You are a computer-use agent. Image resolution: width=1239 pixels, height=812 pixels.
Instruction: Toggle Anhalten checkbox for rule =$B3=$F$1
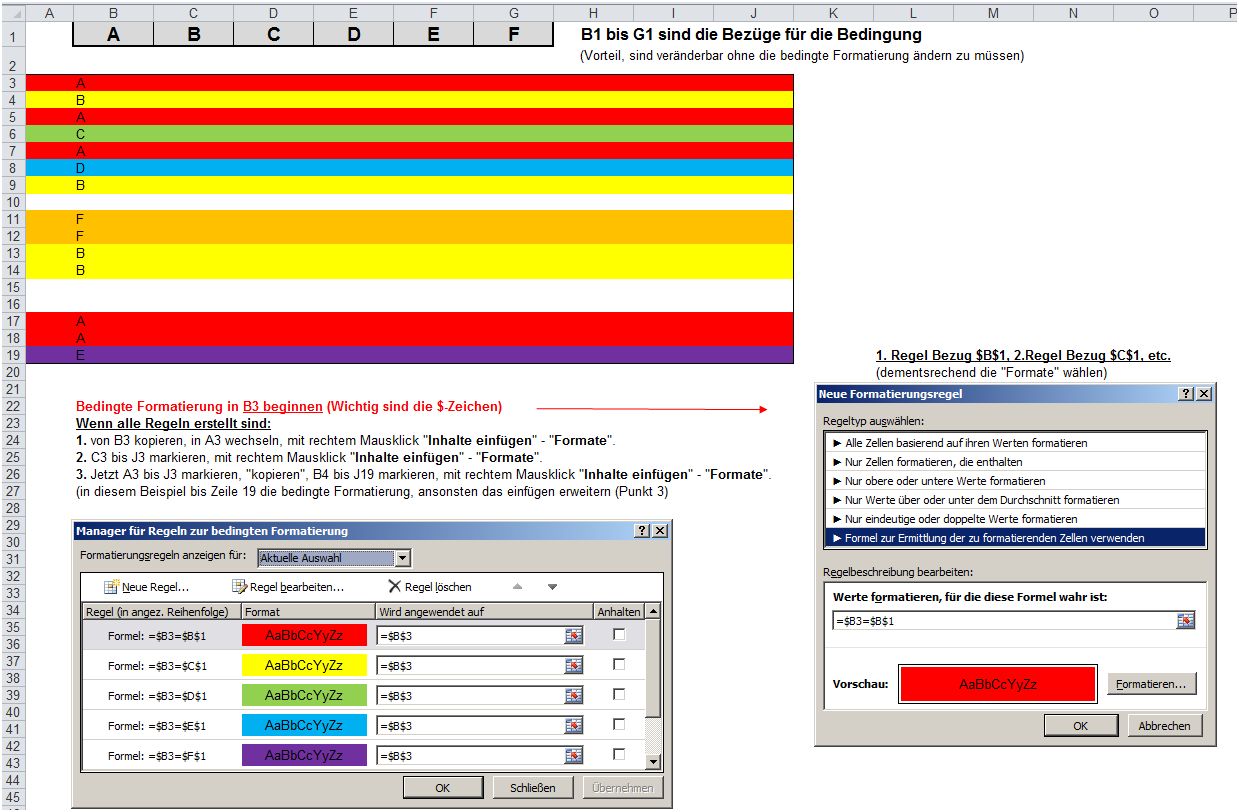pos(619,754)
